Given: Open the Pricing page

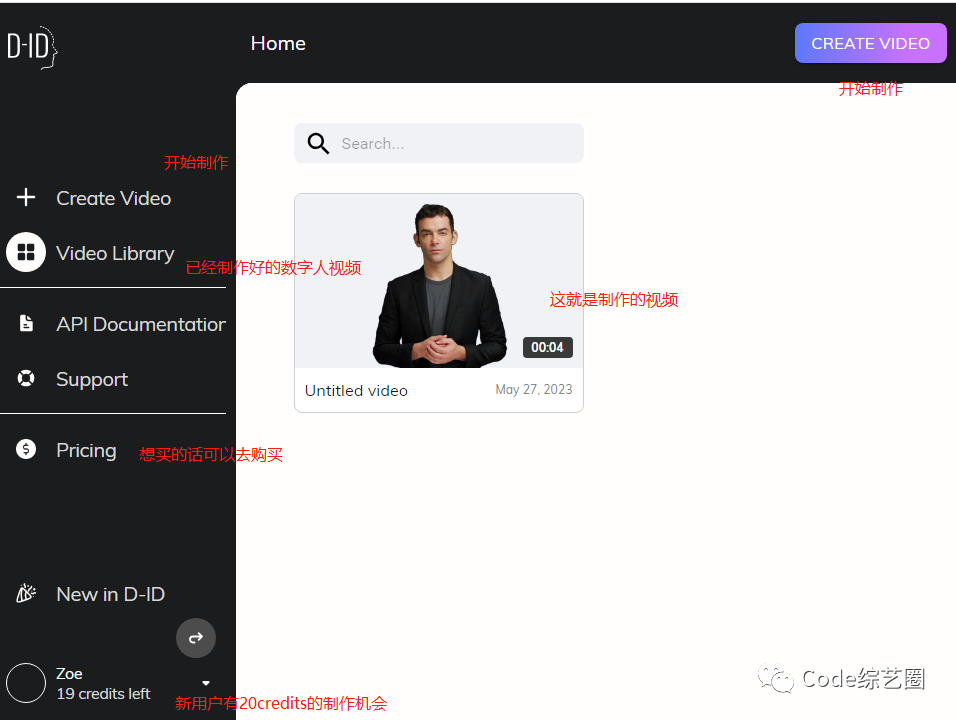Looking at the screenshot, I should [x=86, y=451].
